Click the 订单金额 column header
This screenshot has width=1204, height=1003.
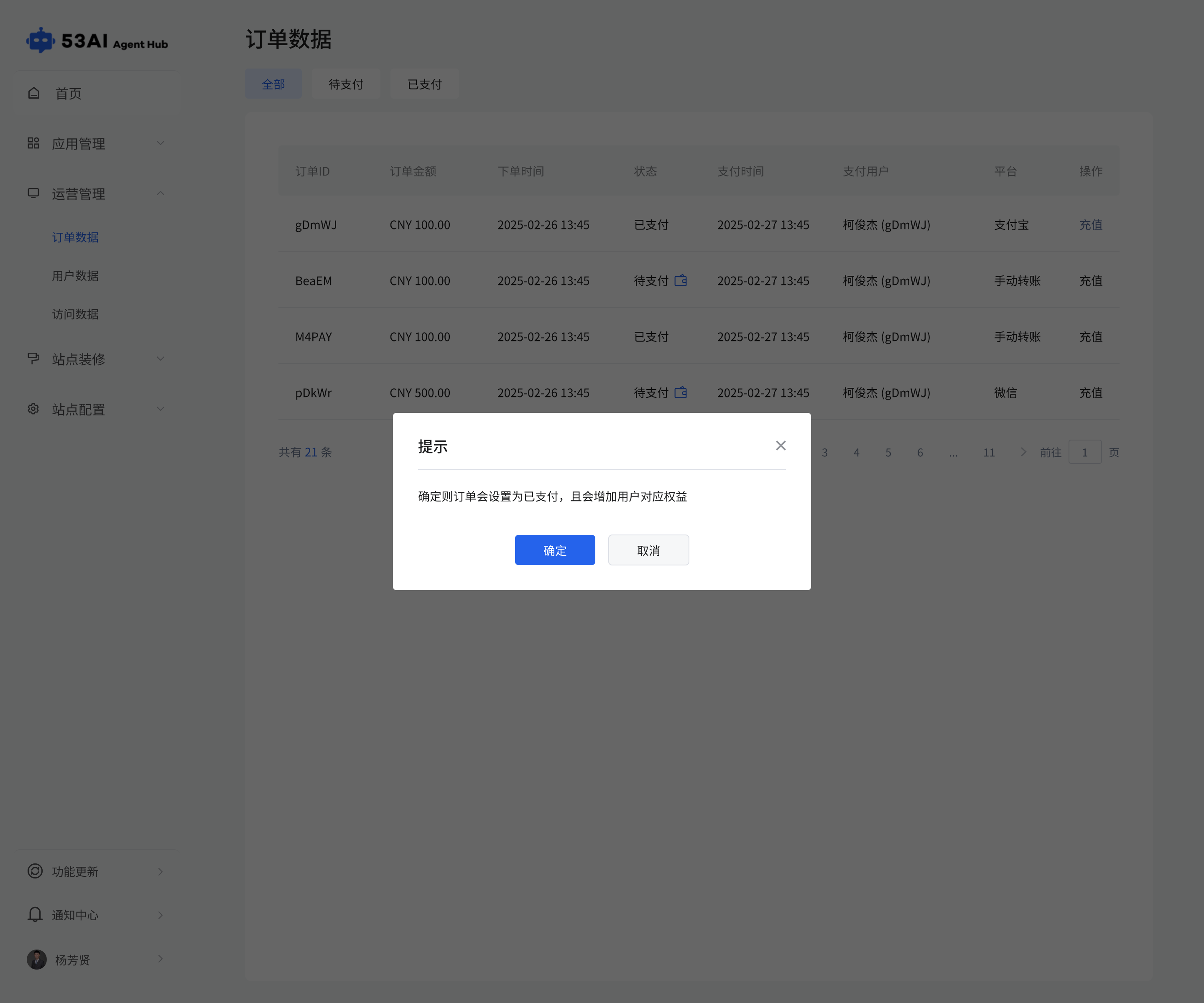point(413,171)
